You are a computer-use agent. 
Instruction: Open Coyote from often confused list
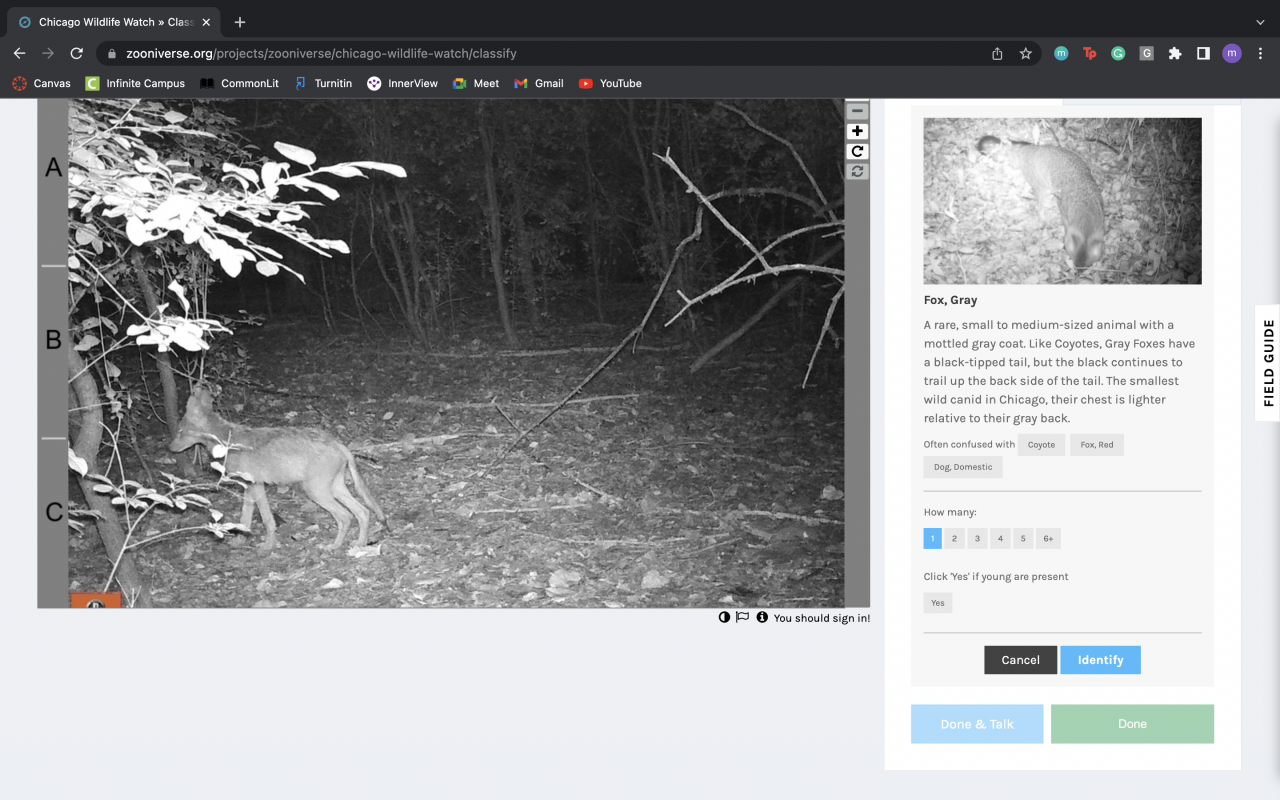1041,445
